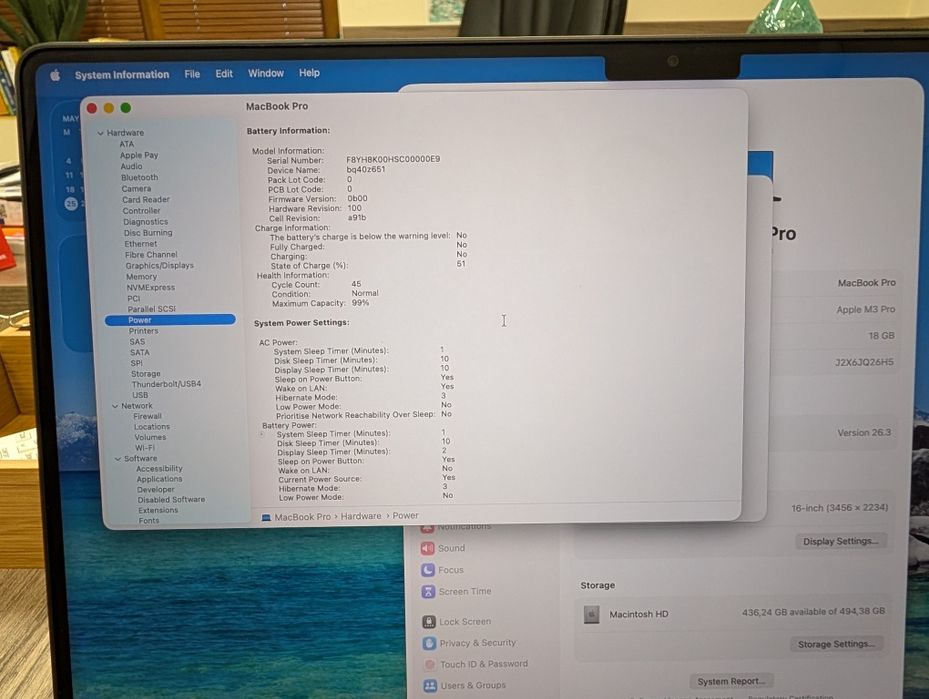The height and width of the screenshot is (699, 929).
Task: Click the Display Settings button
Action: (841, 541)
